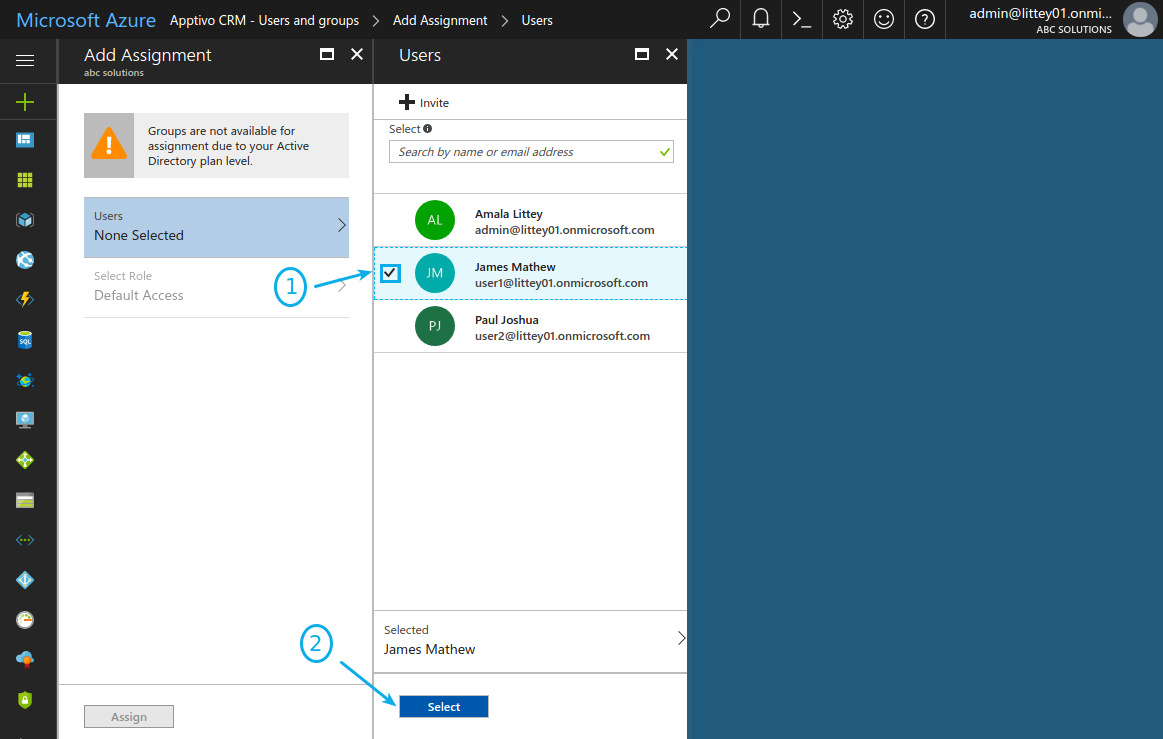Click the Assign button

[x=129, y=717]
